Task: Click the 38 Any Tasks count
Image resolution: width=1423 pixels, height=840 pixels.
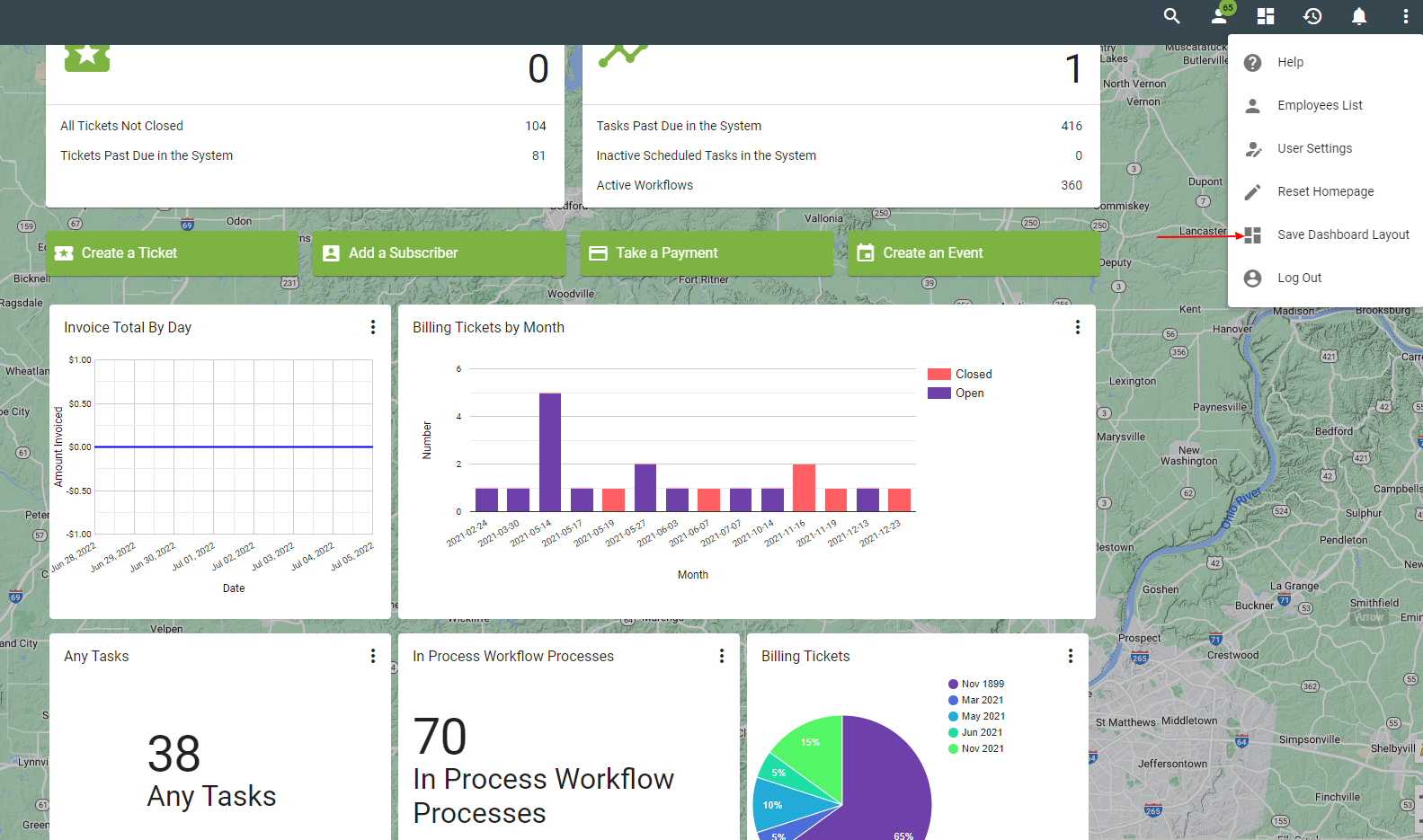Action: 174,754
